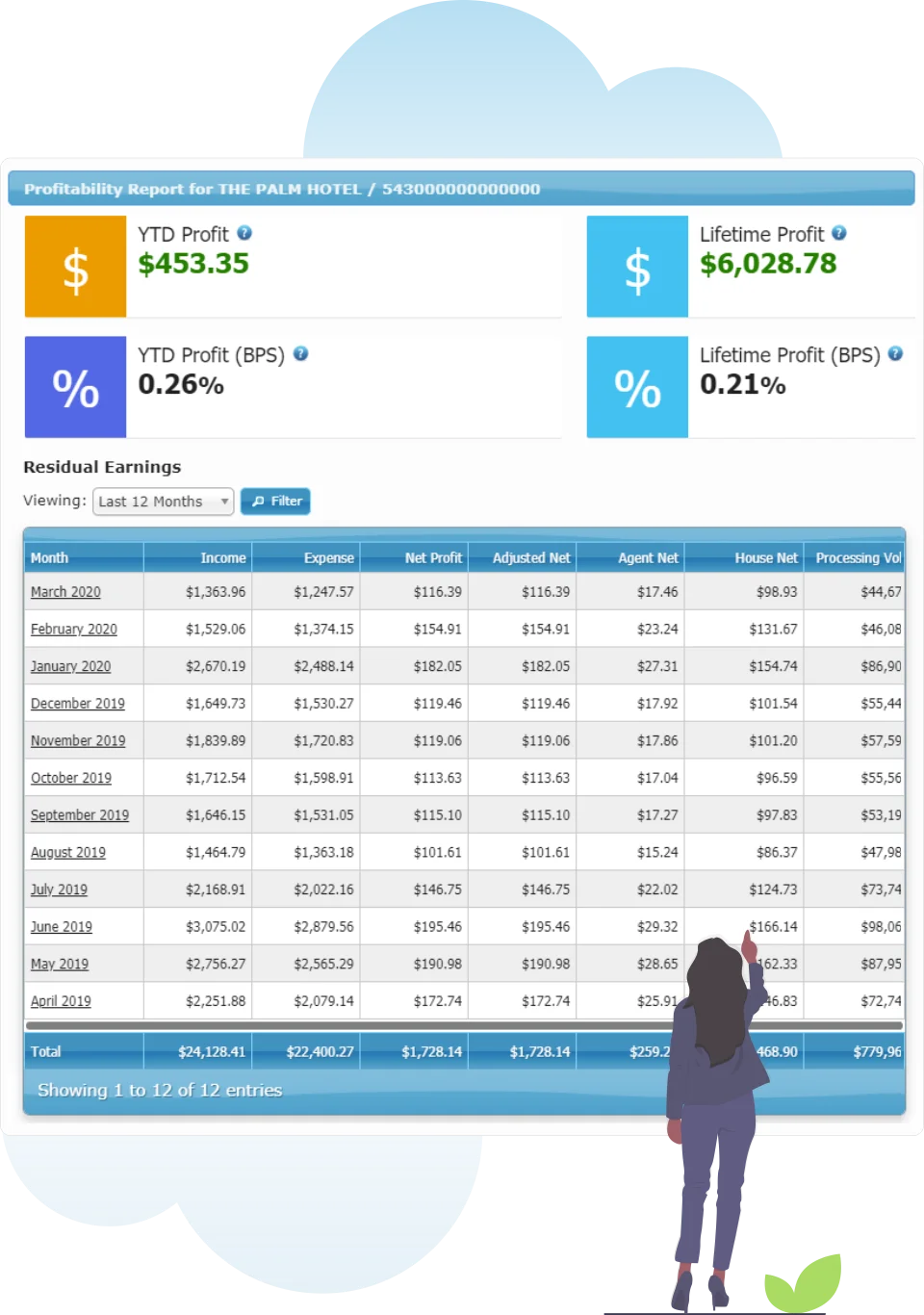The width and height of the screenshot is (924, 1315).
Task: Open the March 2020 detail link
Action: [x=65, y=592]
